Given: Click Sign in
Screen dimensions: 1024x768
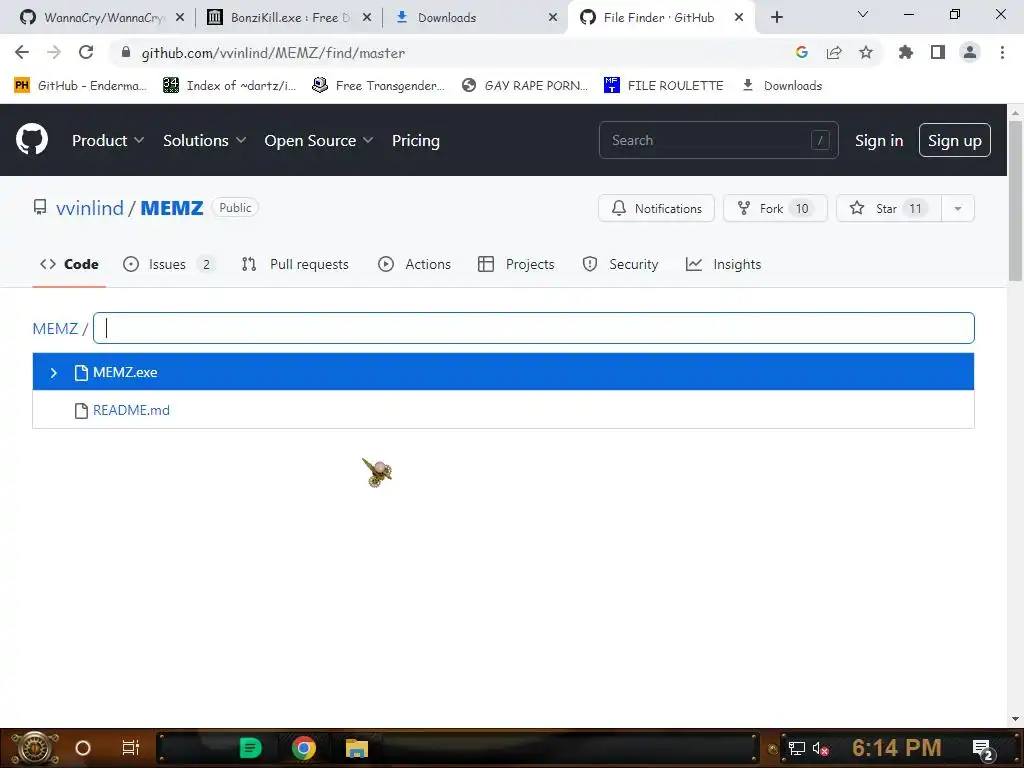Looking at the screenshot, I should click(879, 140).
